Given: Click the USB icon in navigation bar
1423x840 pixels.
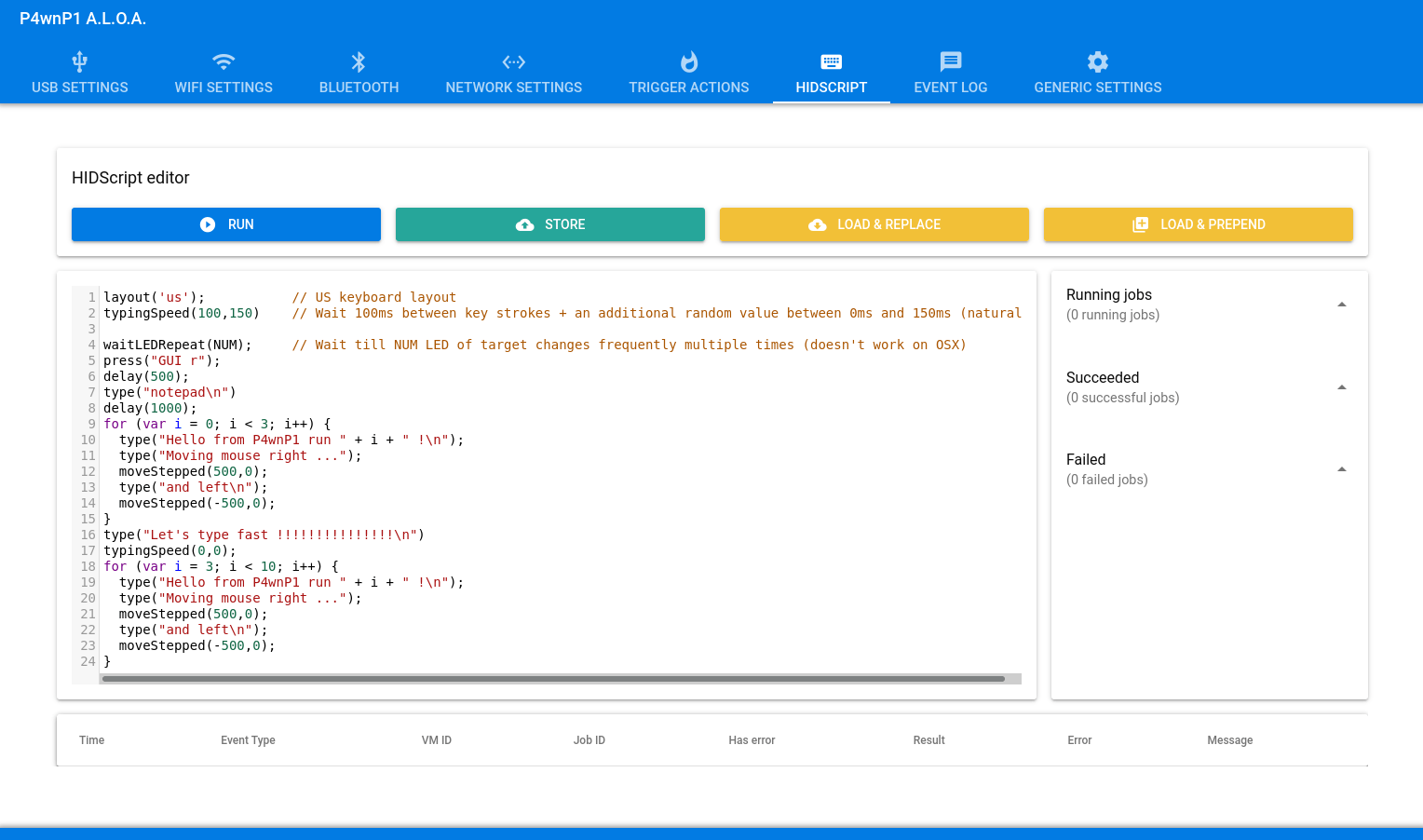Looking at the screenshot, I should coord(80,62).
